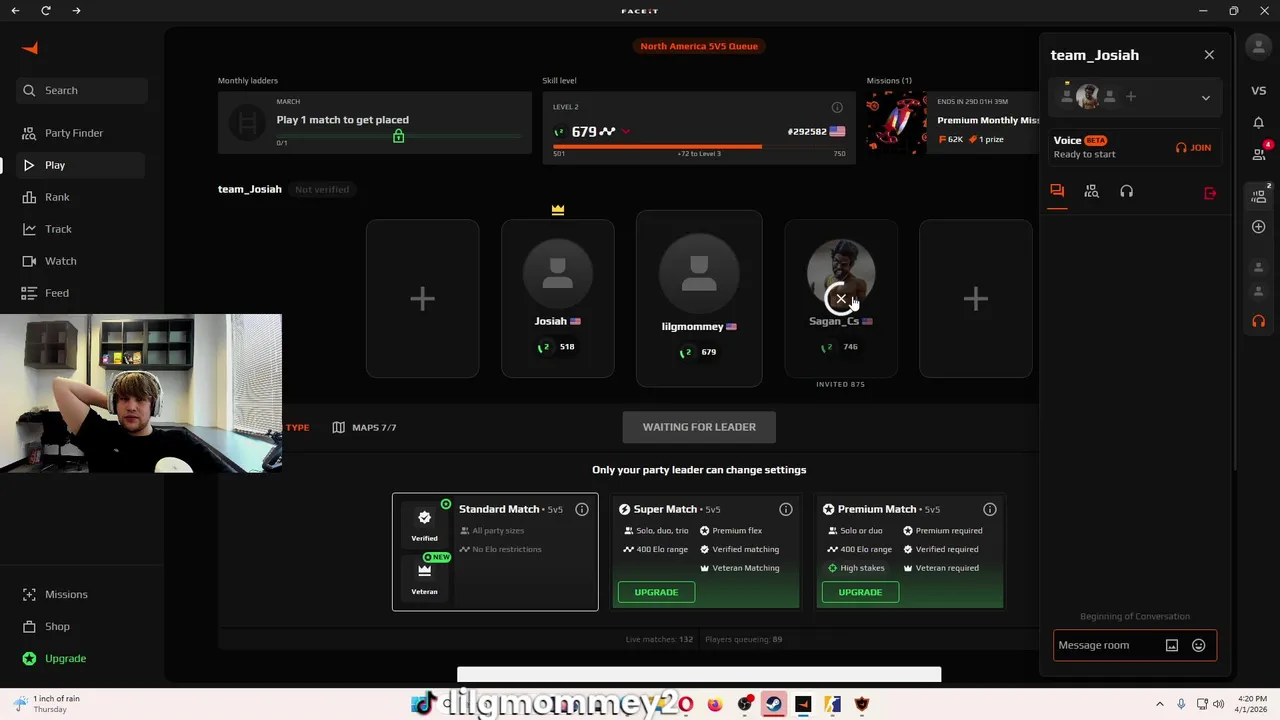Open Firefox from the taskbar
Screen dimensions: 1280x720
coord(715,704)
